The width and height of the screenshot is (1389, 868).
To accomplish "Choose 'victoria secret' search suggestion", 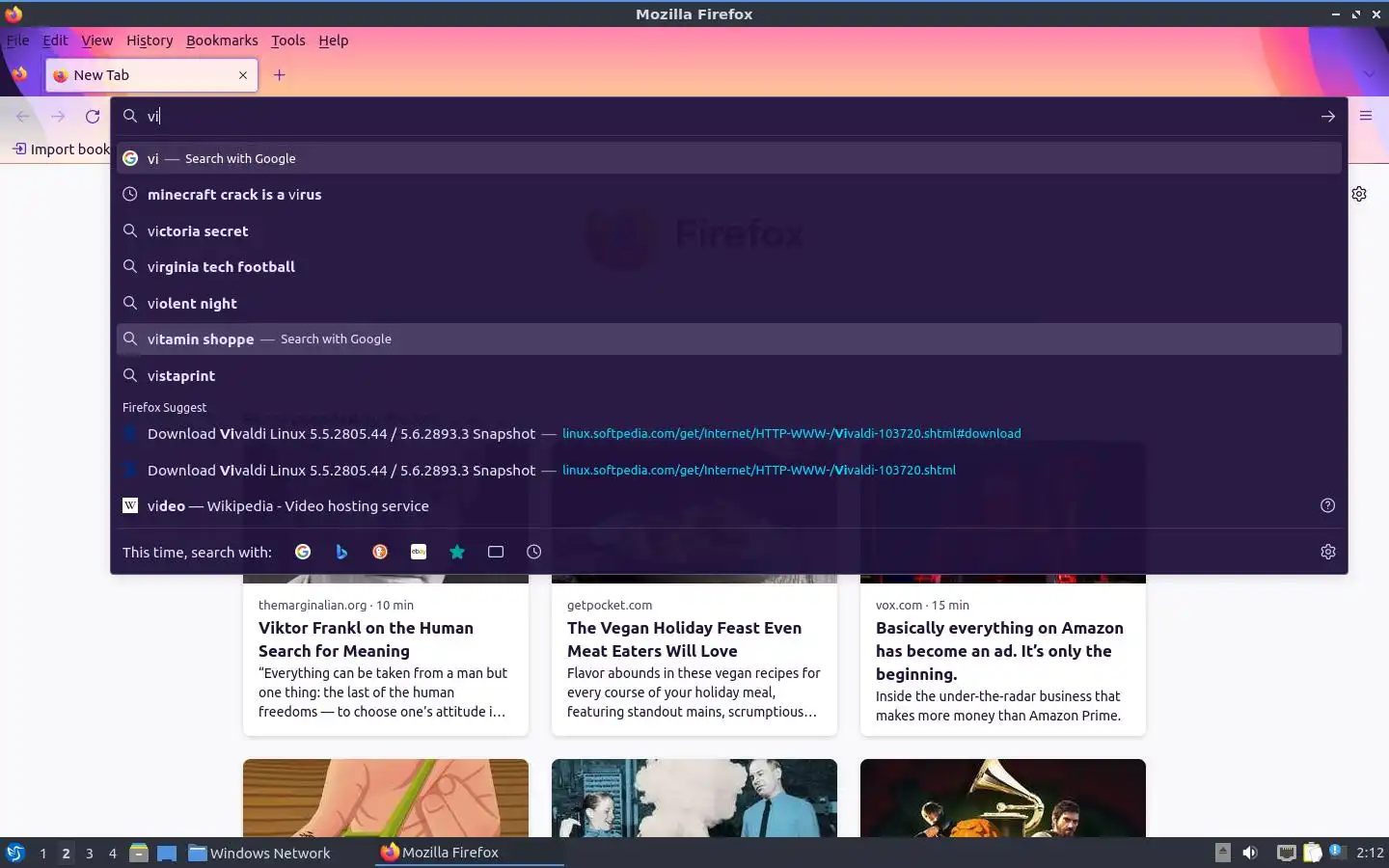I will click(x=728, y=231).
